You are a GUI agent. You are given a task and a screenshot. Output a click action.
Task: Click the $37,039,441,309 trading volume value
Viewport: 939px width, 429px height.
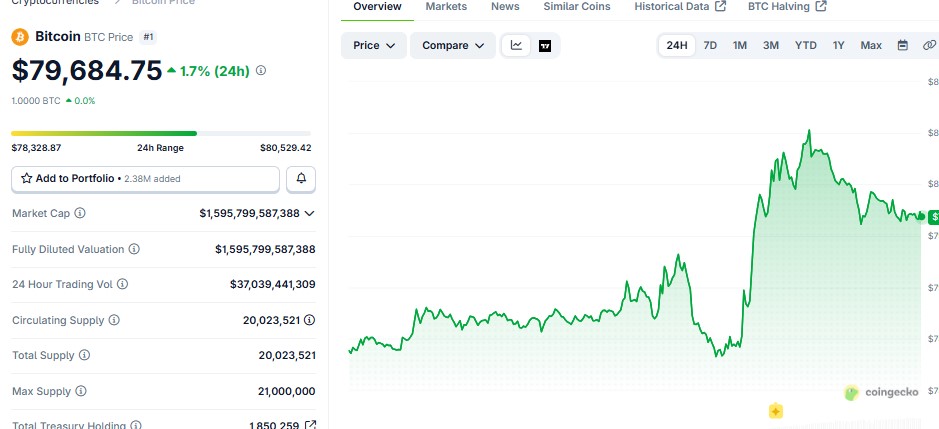272,284
